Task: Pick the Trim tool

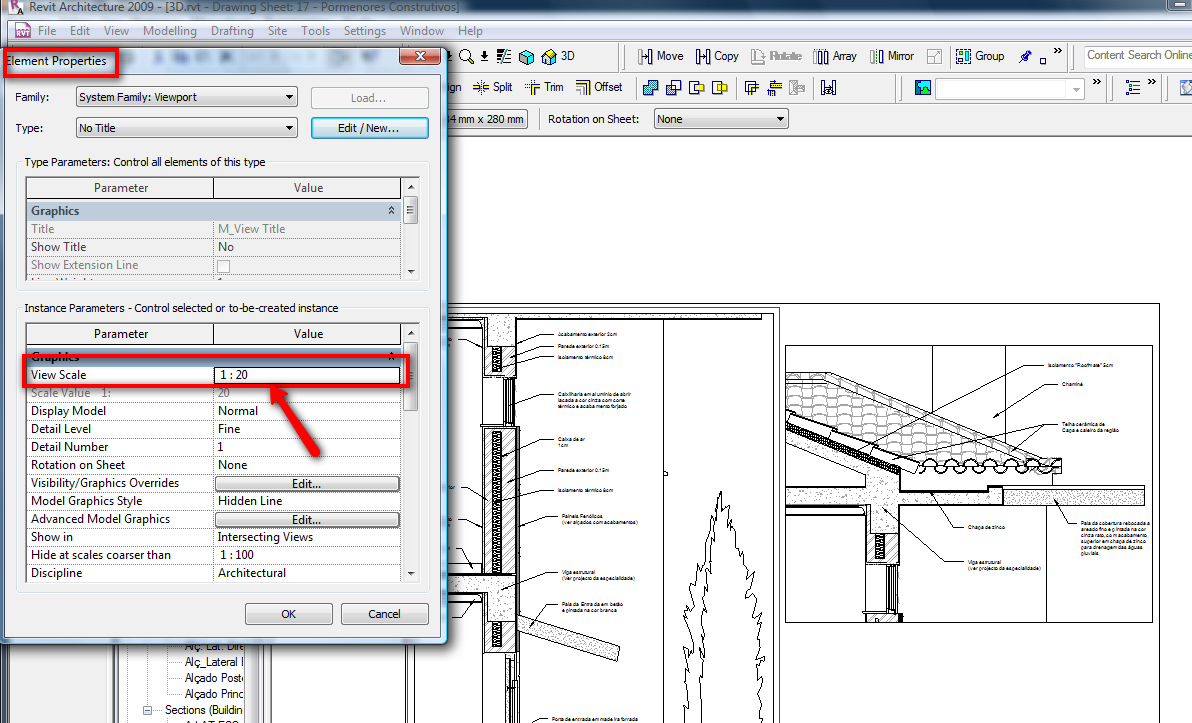Action: coord(544,87)
